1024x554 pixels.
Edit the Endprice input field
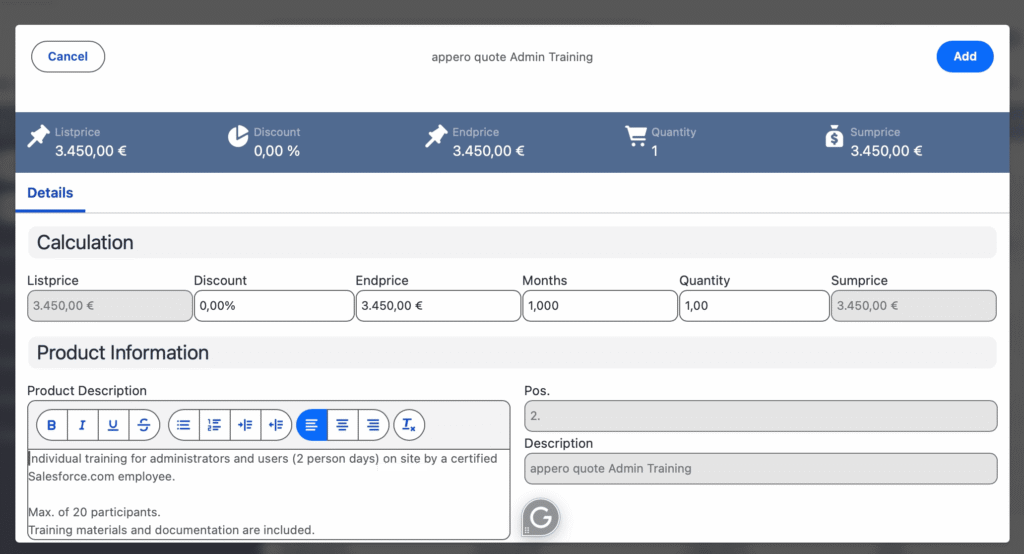438,306
